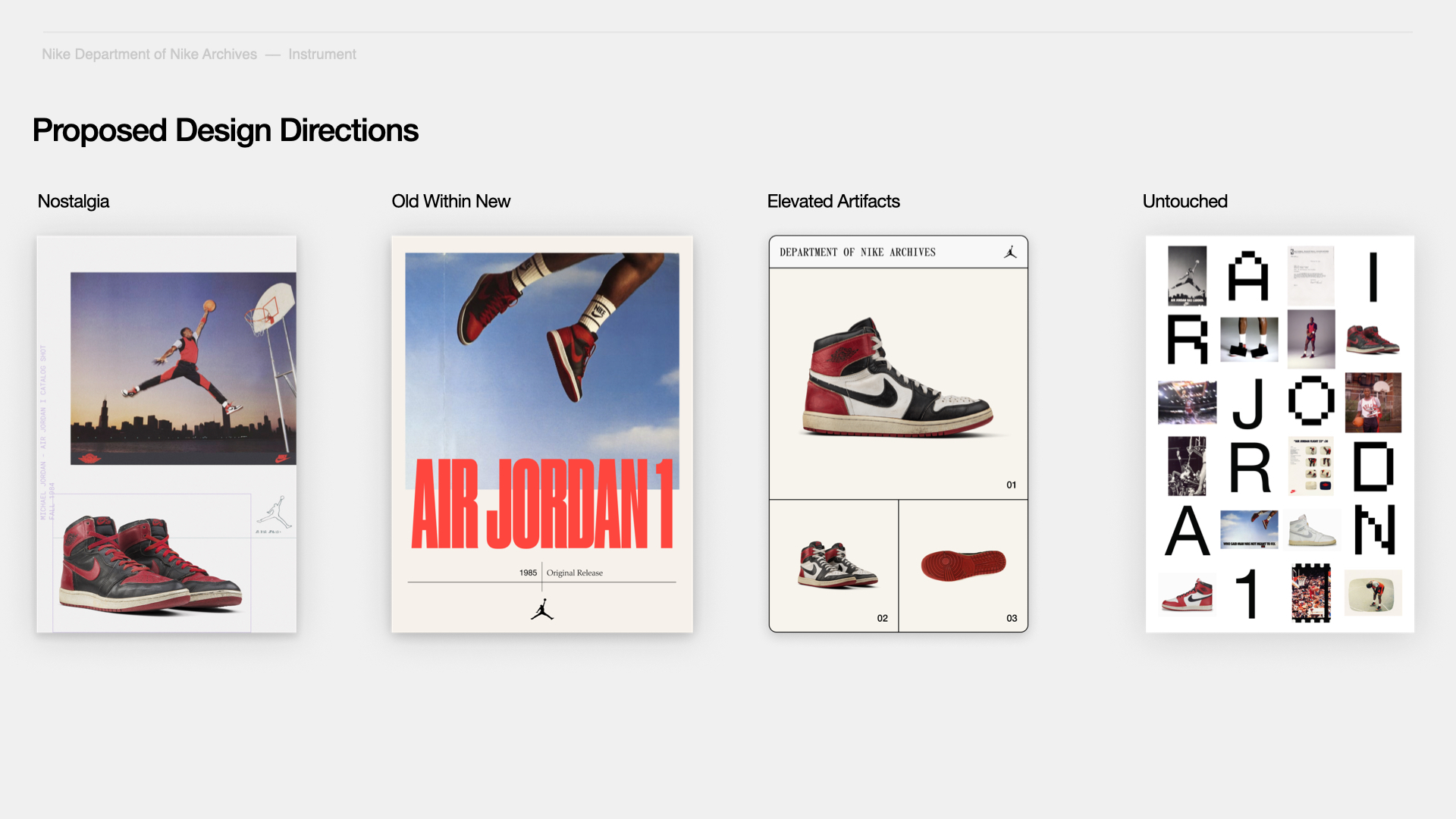Click the legs with black shoes photo
This screenshot has height=819, width=1456.
(1249, 339)
